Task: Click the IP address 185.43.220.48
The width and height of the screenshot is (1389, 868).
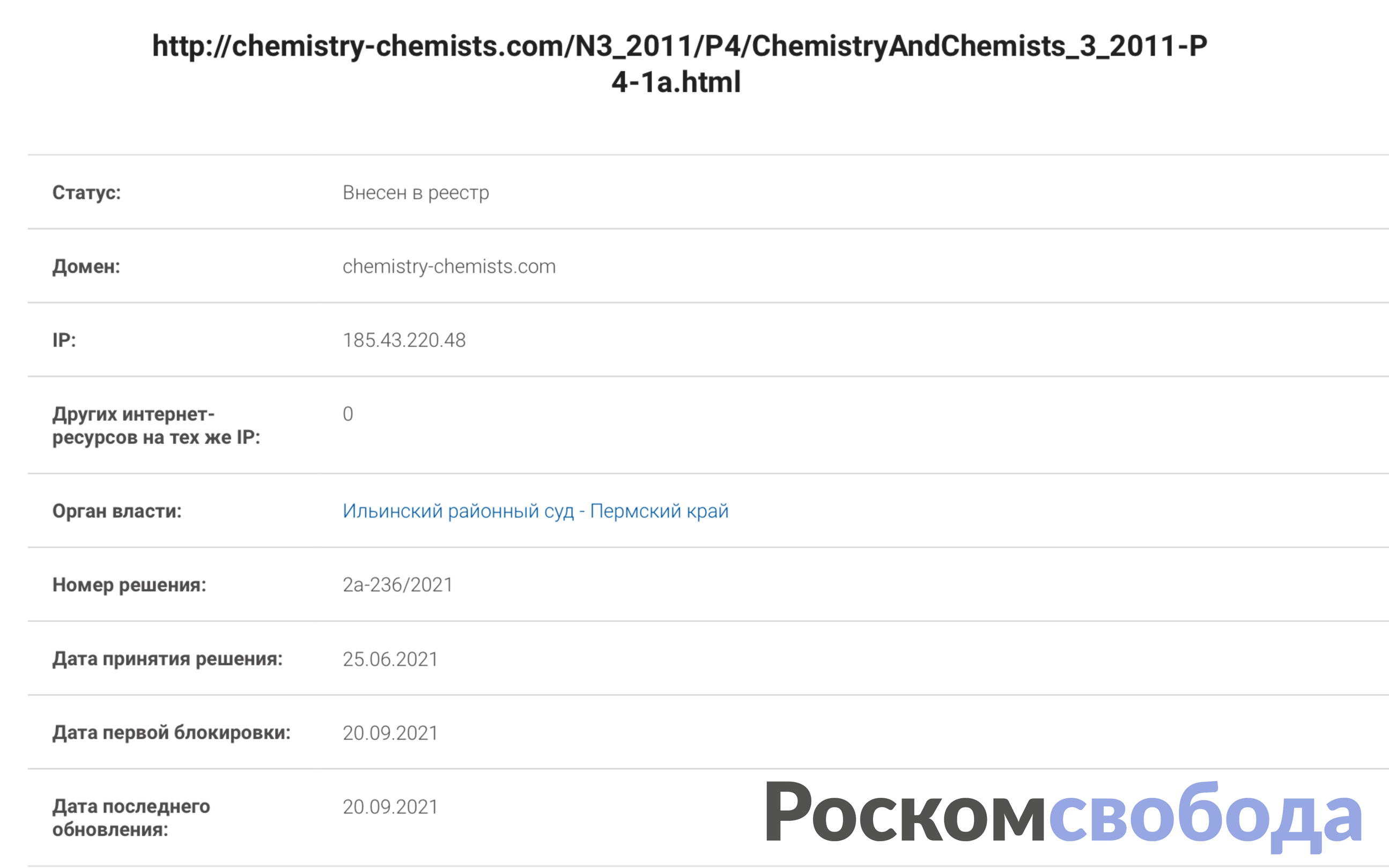Action: tap(404, 340)
